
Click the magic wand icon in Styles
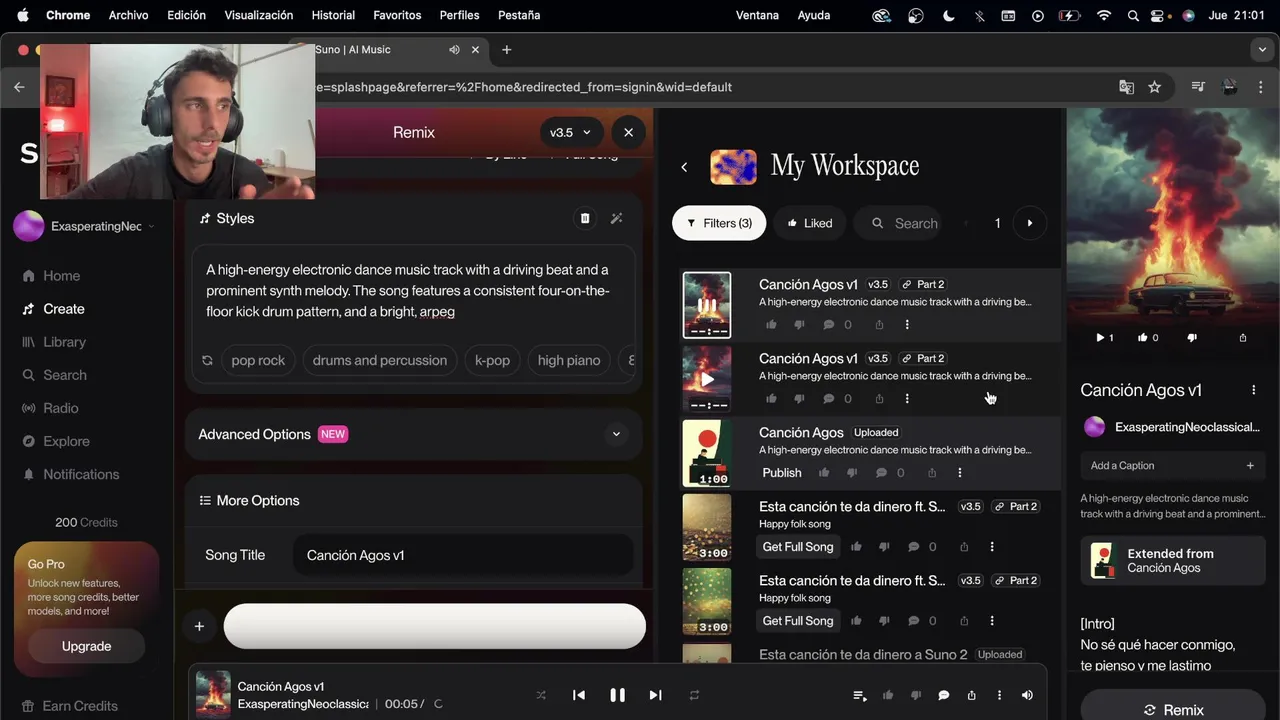tap(617, 218)
